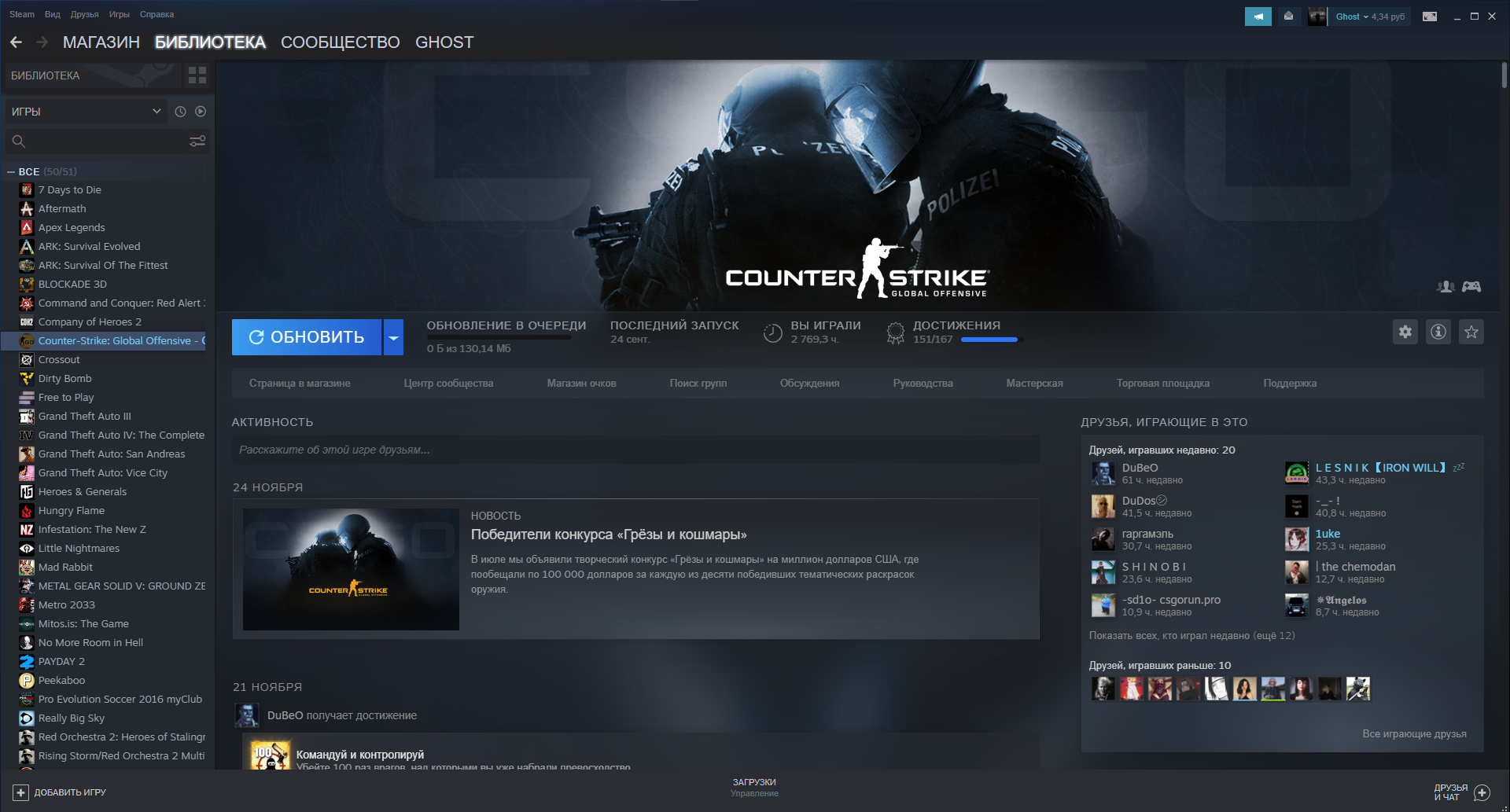Toggle library grid view icon
Screen dimensions: 1510x812
click(197, 75)
